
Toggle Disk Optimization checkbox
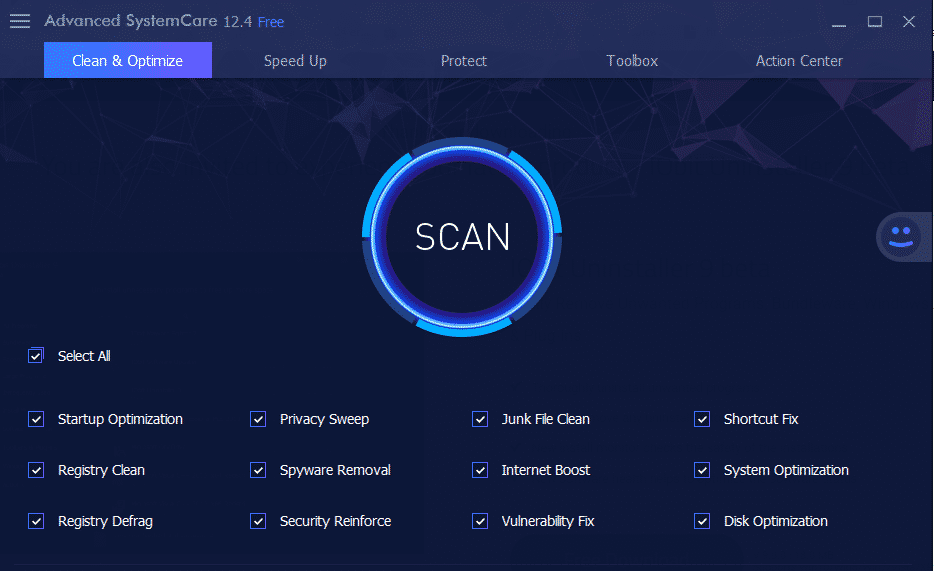point(702,522)
